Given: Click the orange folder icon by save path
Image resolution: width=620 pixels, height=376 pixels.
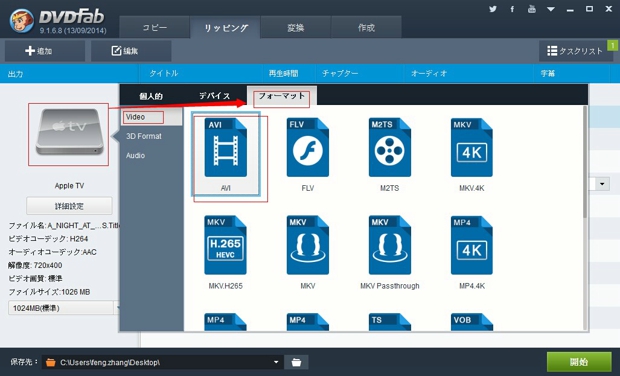Looking at the screenshot, I should tap(51, 362).
